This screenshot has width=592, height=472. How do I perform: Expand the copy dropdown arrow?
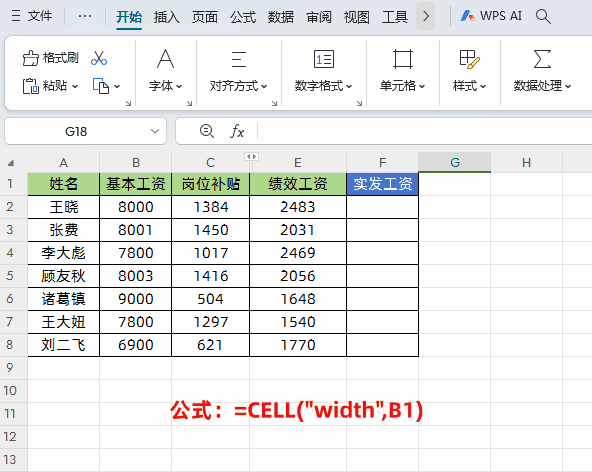(x=117, y=86)
